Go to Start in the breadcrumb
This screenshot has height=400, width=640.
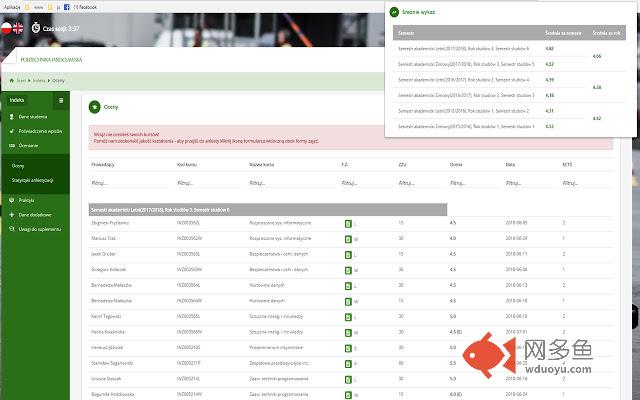(21, 80)
